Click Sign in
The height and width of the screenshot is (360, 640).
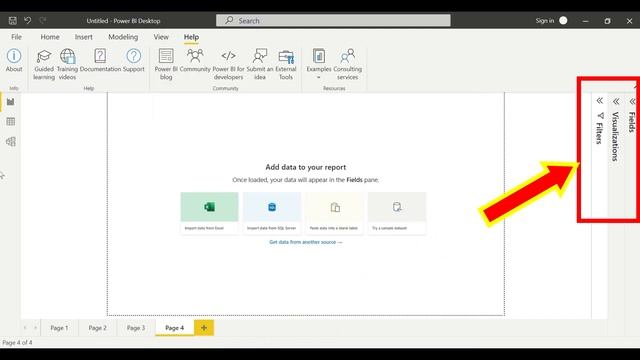pos(544,20)
